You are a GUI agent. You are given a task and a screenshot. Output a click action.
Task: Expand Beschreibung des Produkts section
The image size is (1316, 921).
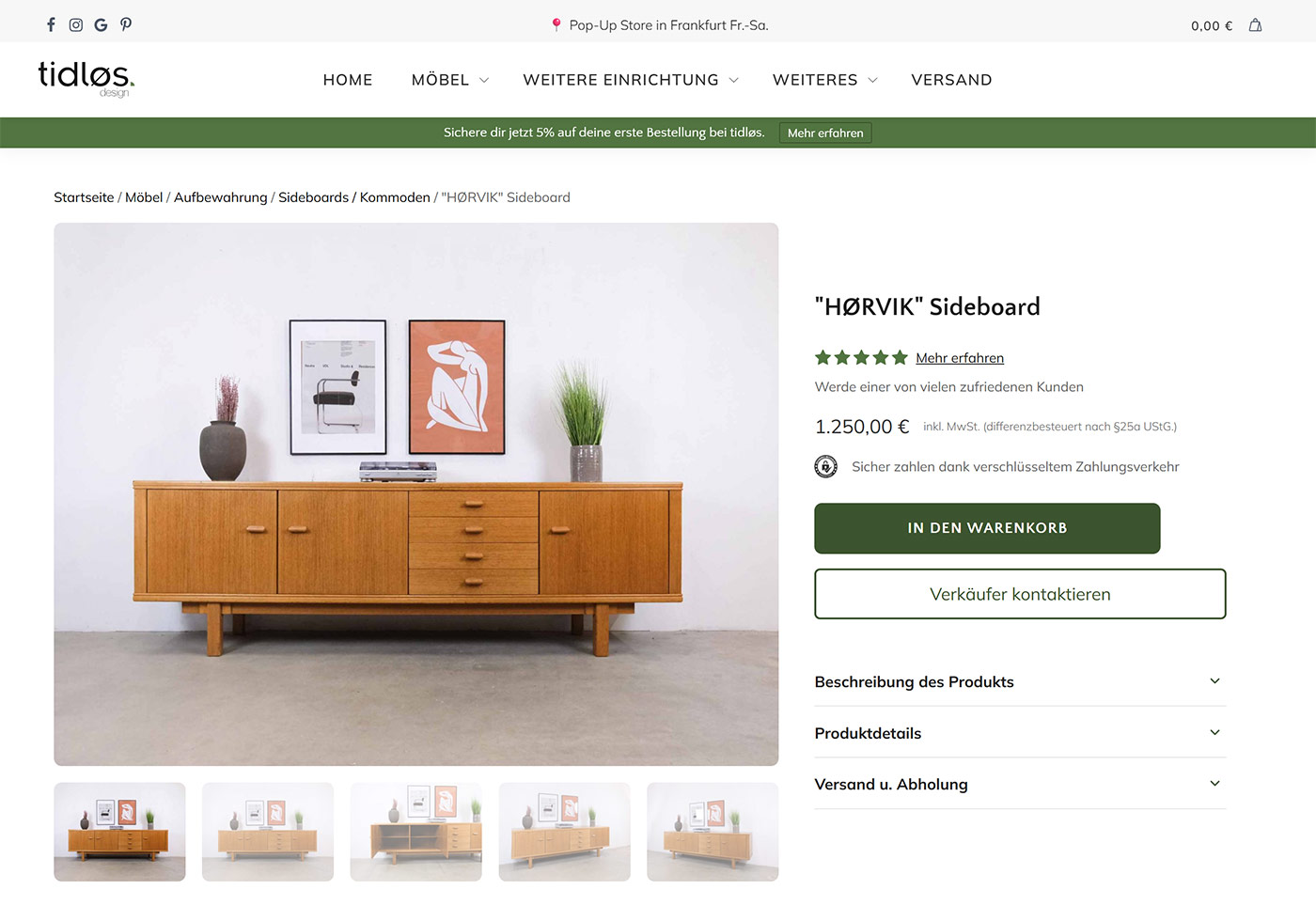[x=1020, y=681]
